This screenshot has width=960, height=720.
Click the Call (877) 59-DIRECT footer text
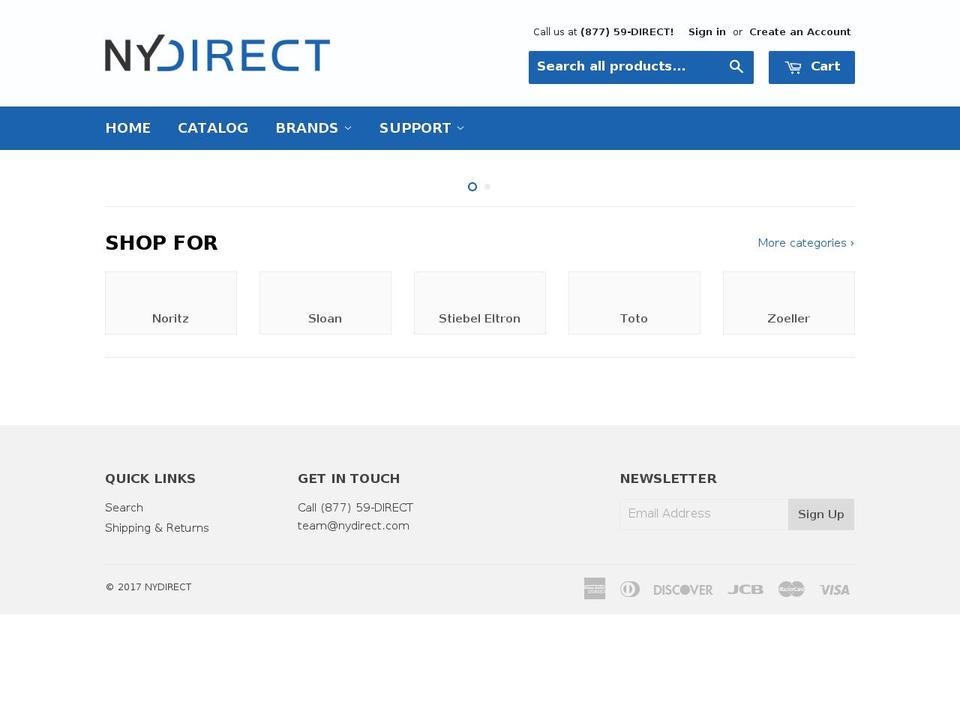tap(355, 508)
